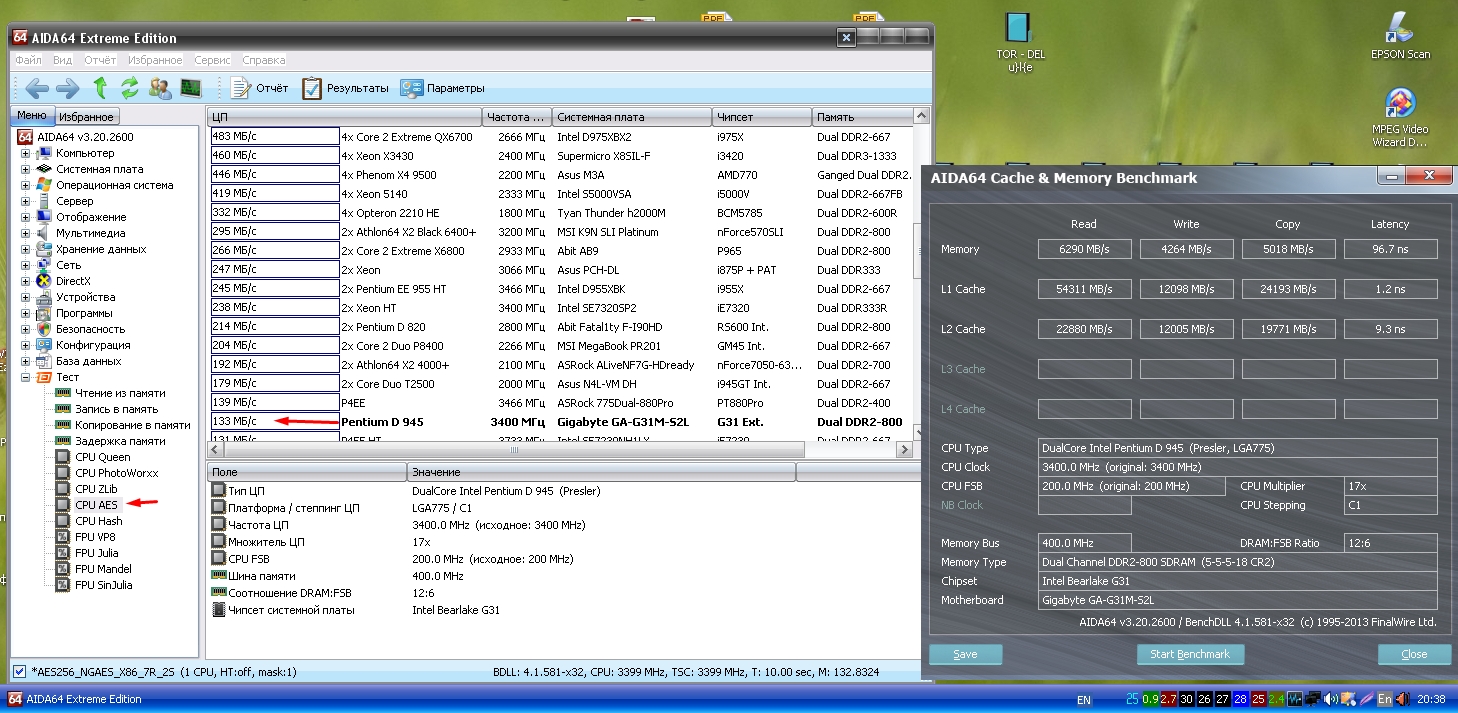Expand the Системная плата tree node
This screenshot has height=713, width=1458.
coord(25,169)
